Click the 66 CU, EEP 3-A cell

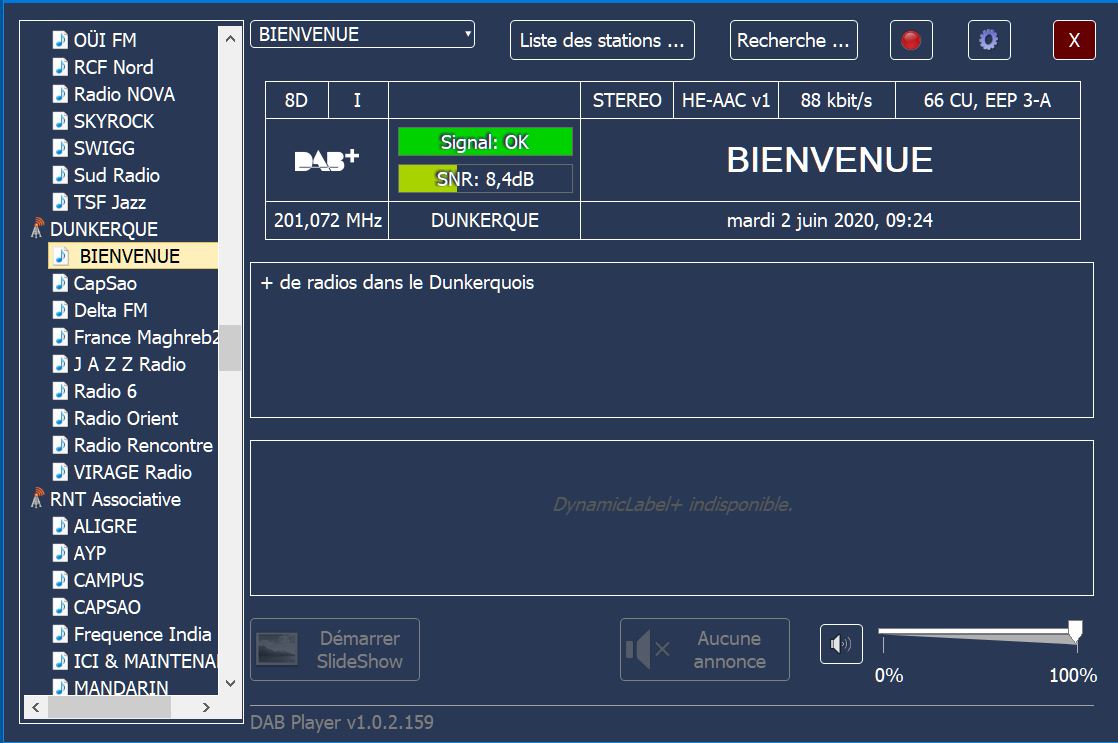(988, 101)
